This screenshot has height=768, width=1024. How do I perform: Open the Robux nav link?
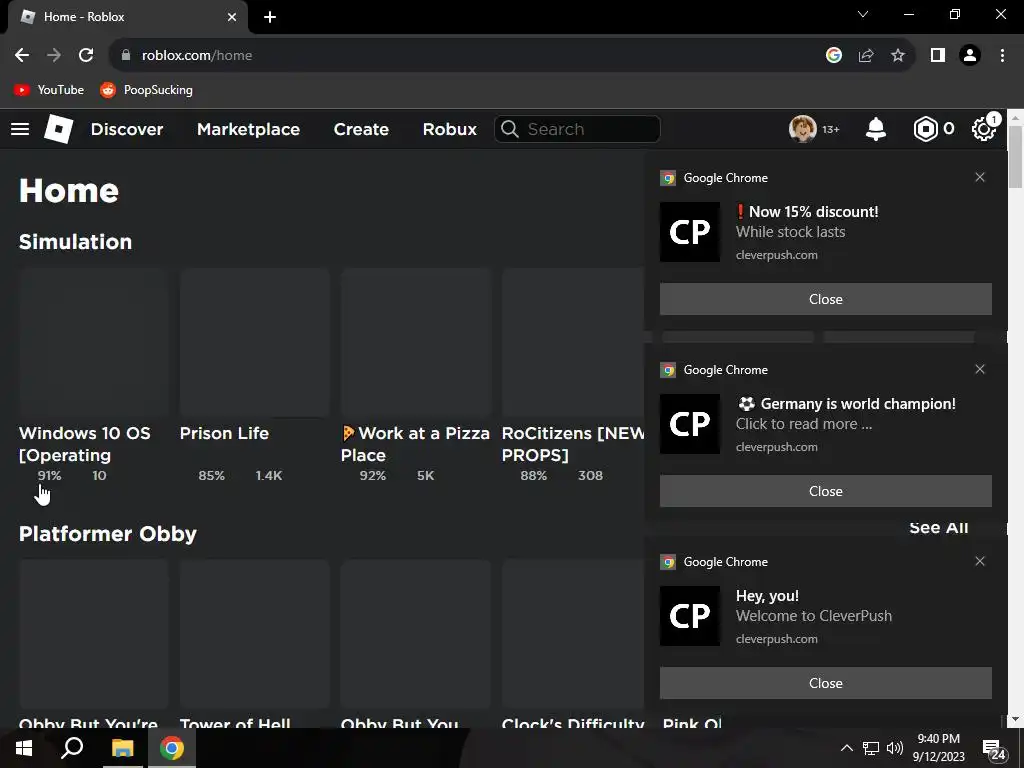point(449,129)
